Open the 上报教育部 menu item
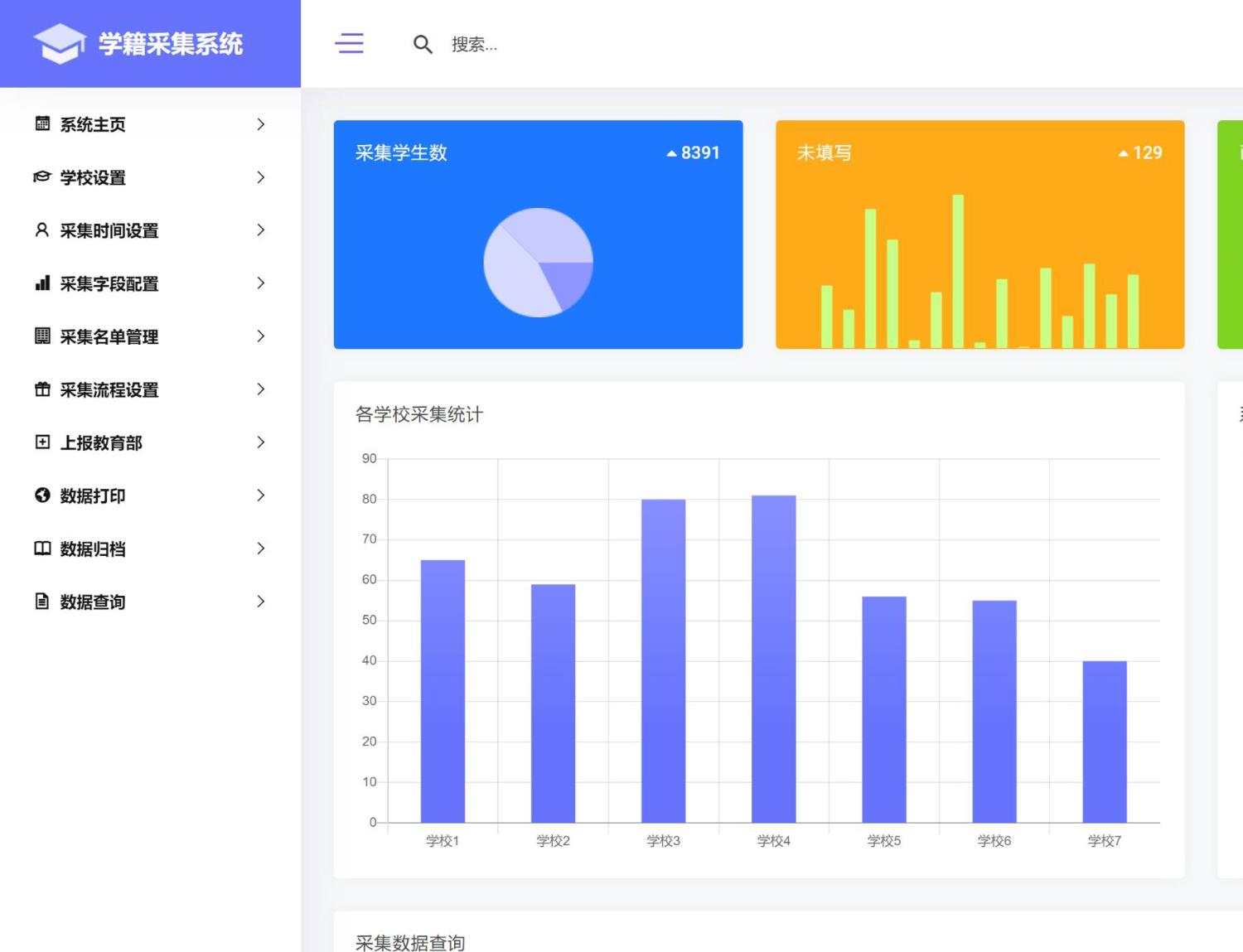The image size is (1243, 952). point(150,442)
